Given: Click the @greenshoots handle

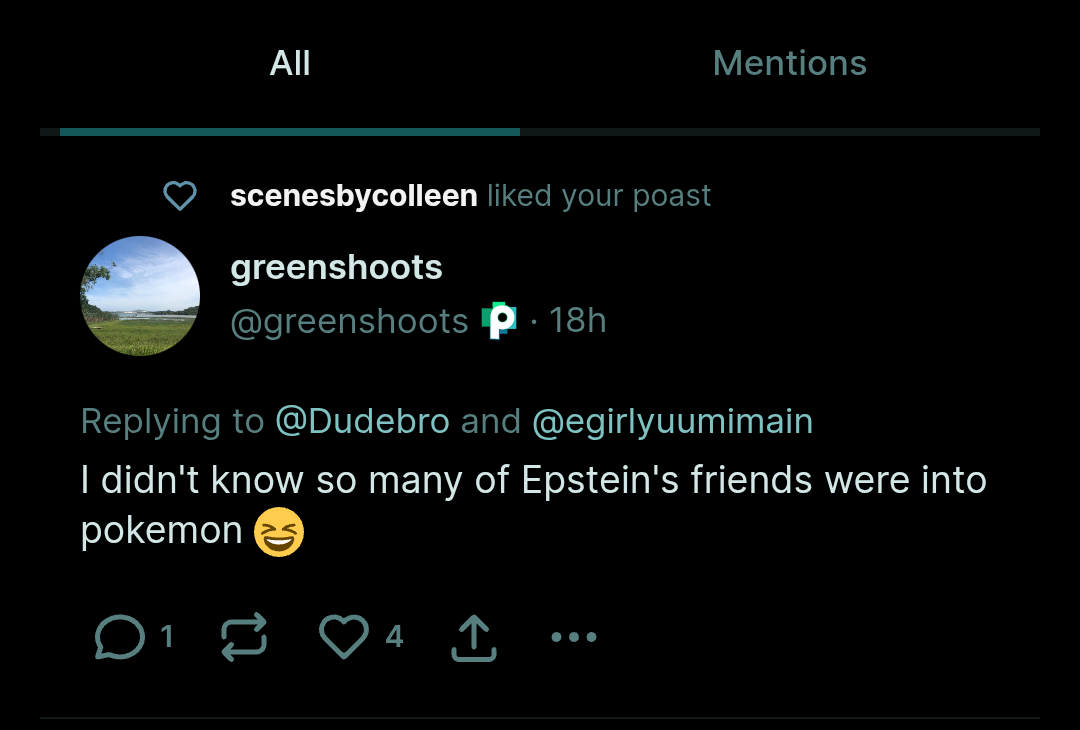Looking at the screenshot, I should pos(349,321).
